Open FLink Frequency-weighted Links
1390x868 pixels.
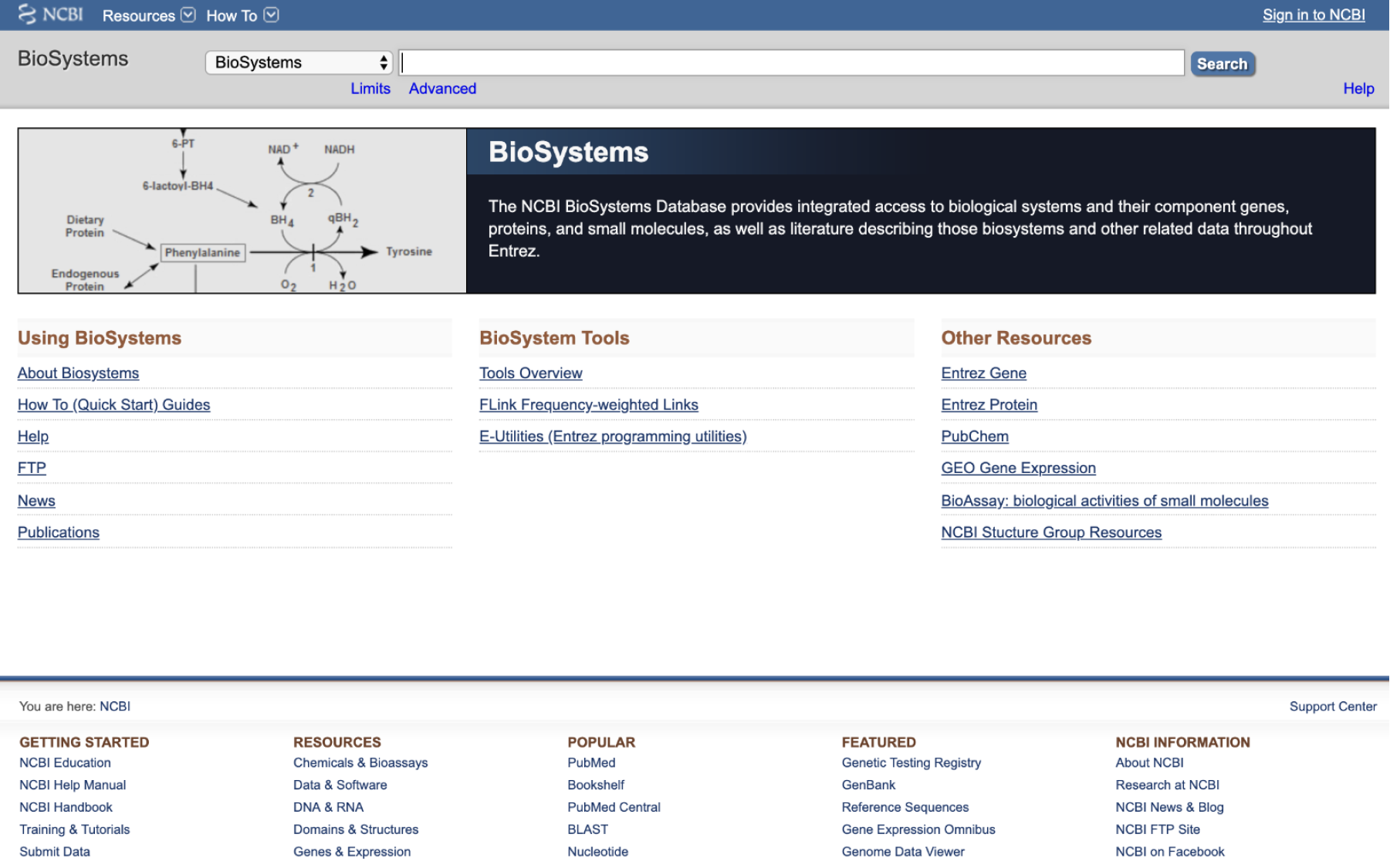588,405
